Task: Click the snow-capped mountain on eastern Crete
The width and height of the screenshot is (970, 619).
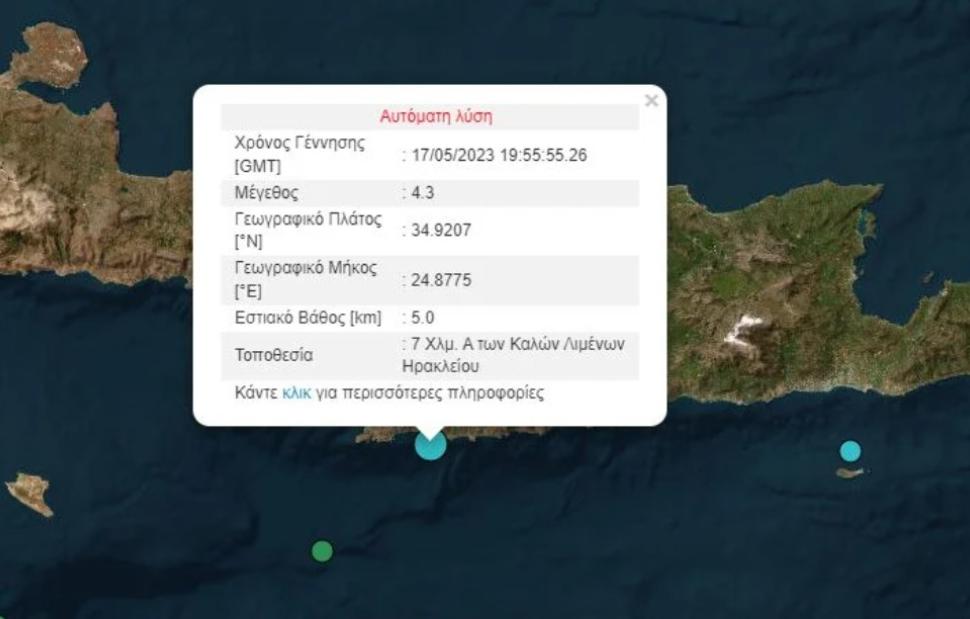Action: pyautogui.click(x=744, y=327)
